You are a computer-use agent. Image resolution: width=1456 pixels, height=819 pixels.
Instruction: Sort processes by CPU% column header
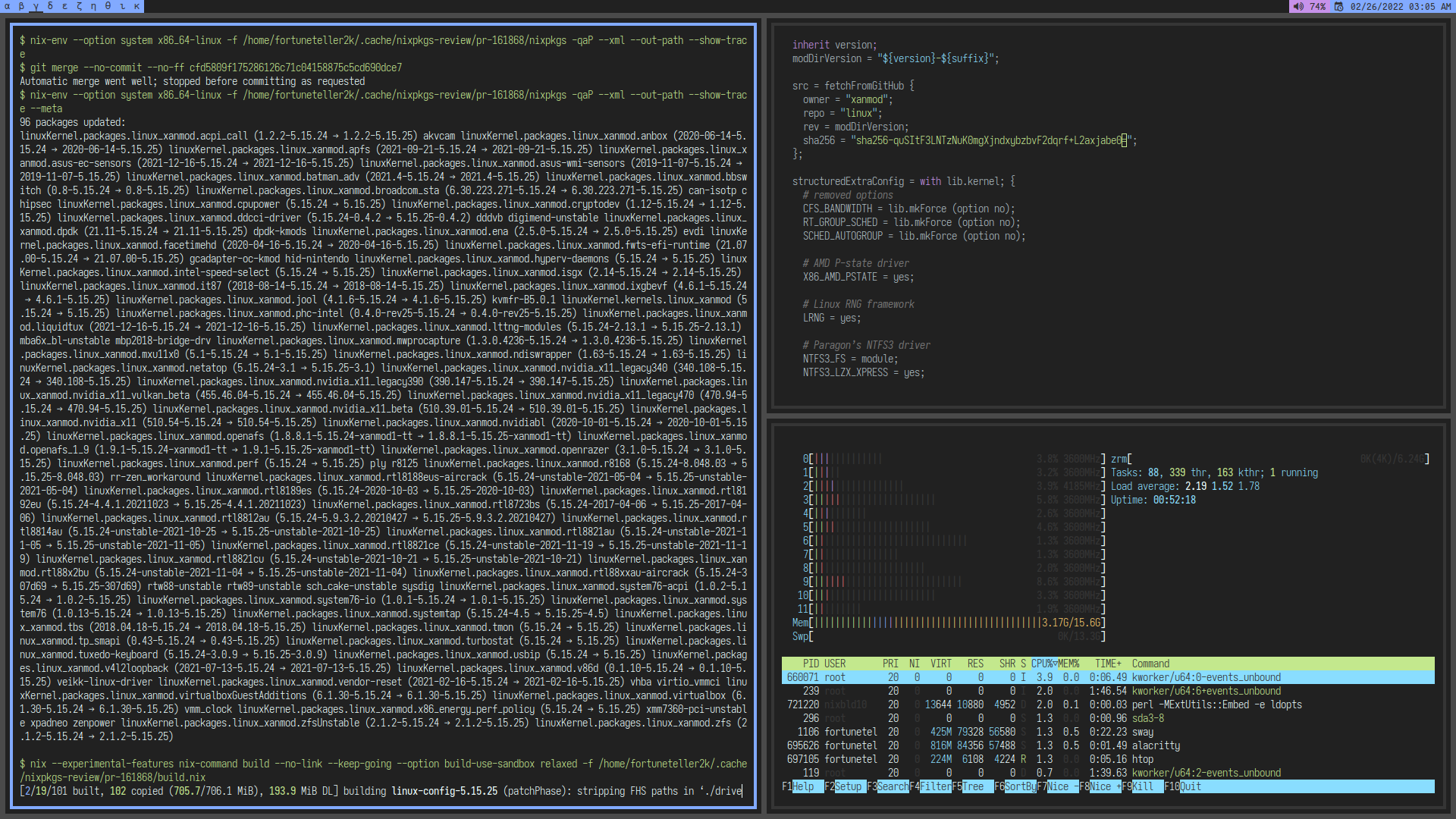point(1043,664)
